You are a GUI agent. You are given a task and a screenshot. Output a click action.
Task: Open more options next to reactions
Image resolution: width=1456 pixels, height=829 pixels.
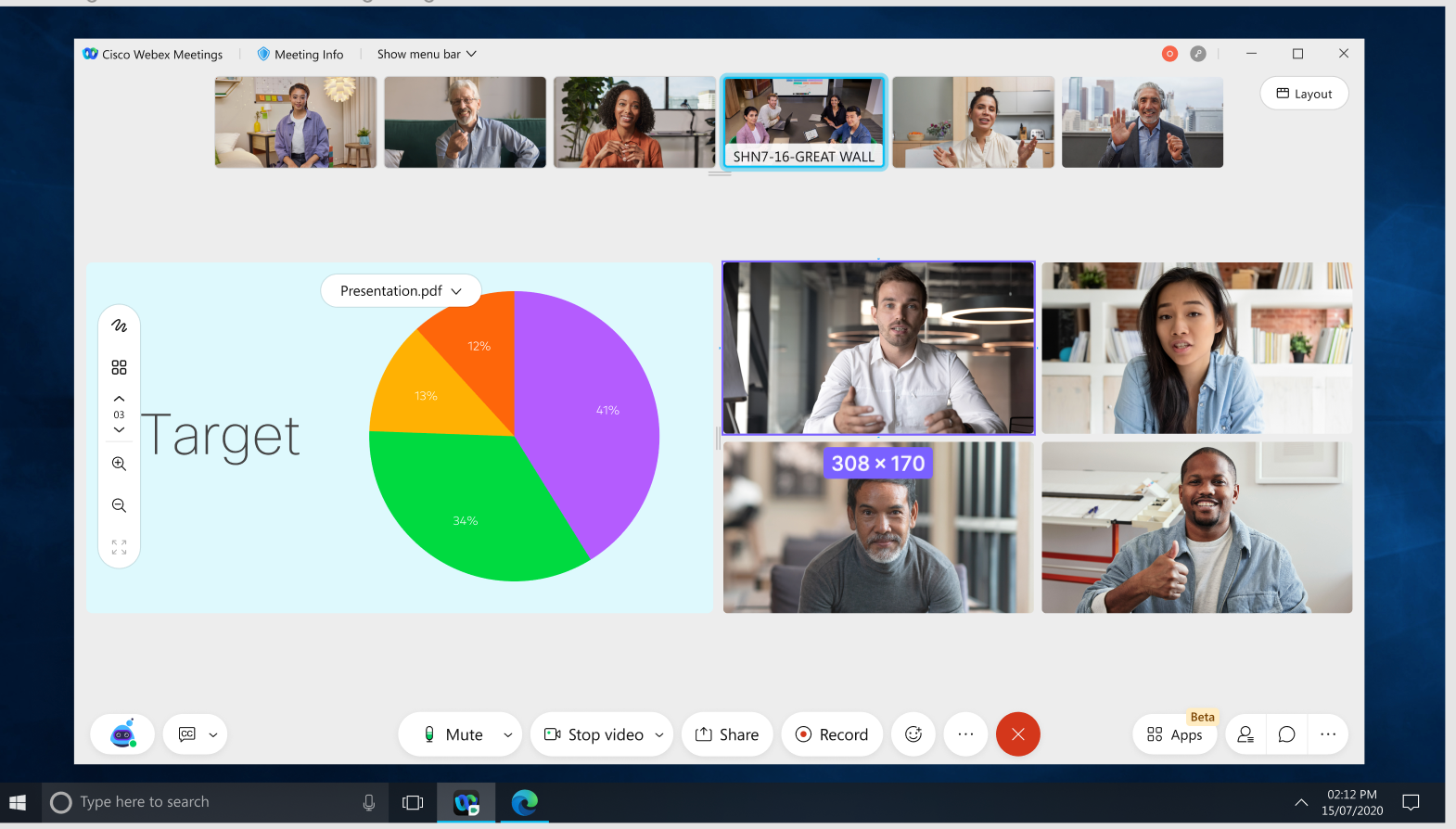click(965, 734)
